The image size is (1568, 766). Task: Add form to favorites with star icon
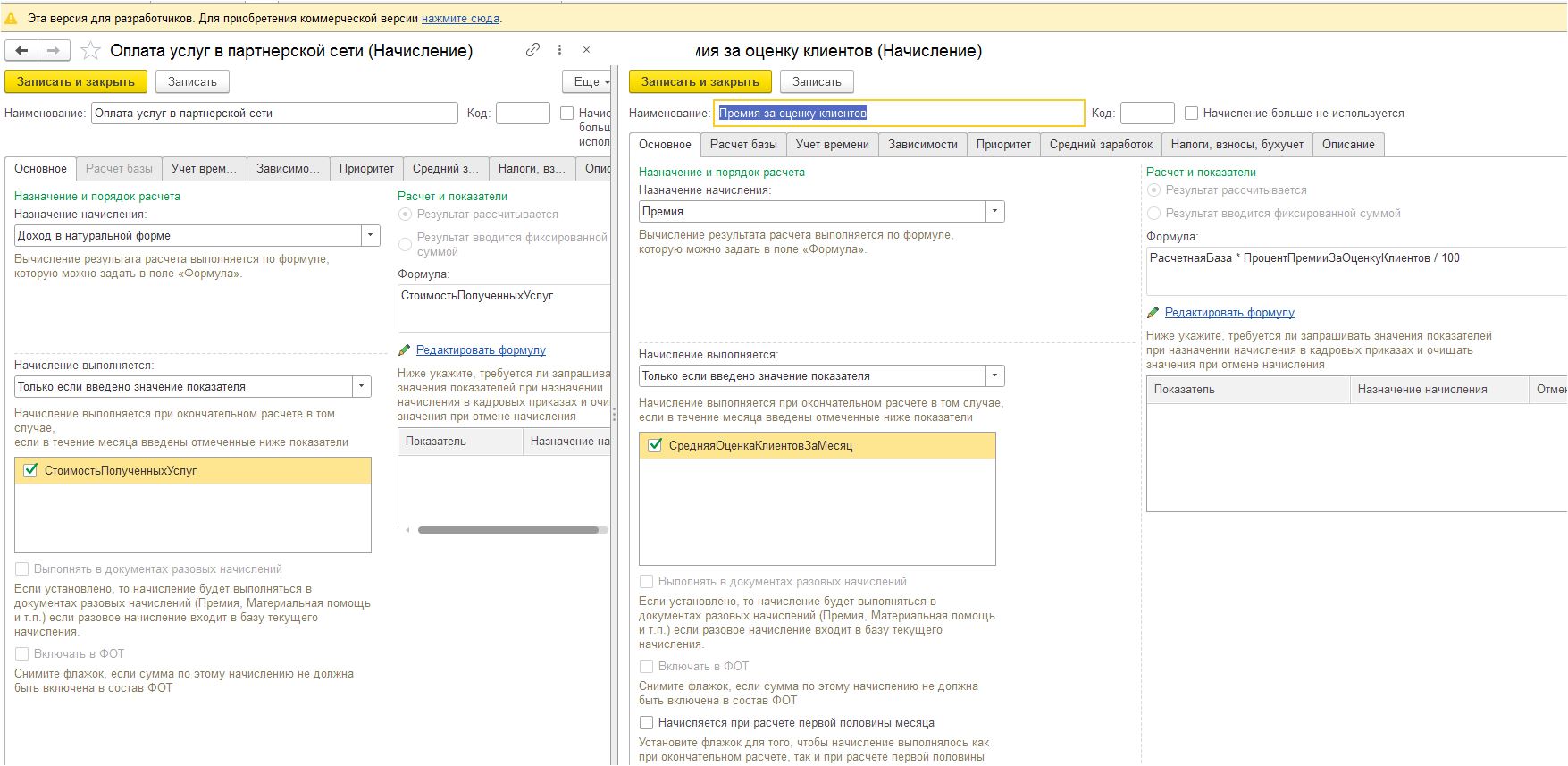point(90,51)
